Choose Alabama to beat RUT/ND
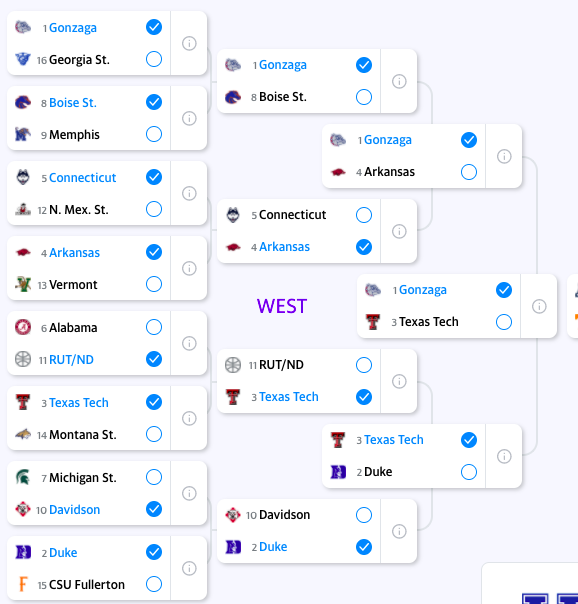This screenshot has width=578, height=604. pos(154,327)
